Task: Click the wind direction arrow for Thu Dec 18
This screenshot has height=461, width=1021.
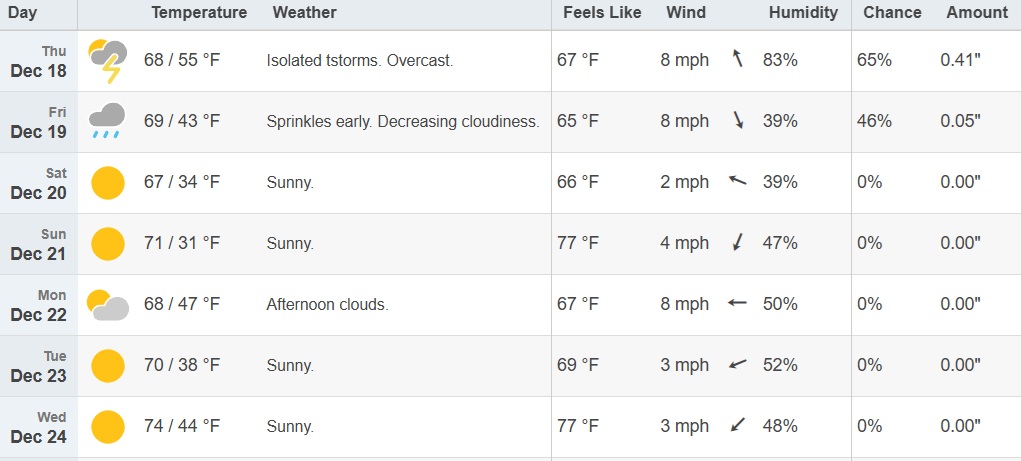Action: tap(738, 60)
